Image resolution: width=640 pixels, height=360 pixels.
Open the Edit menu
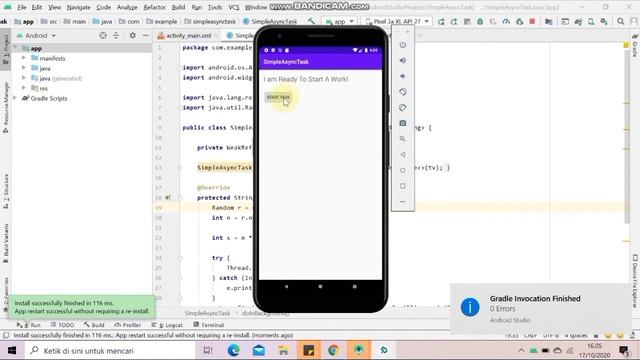click(37, 7)
